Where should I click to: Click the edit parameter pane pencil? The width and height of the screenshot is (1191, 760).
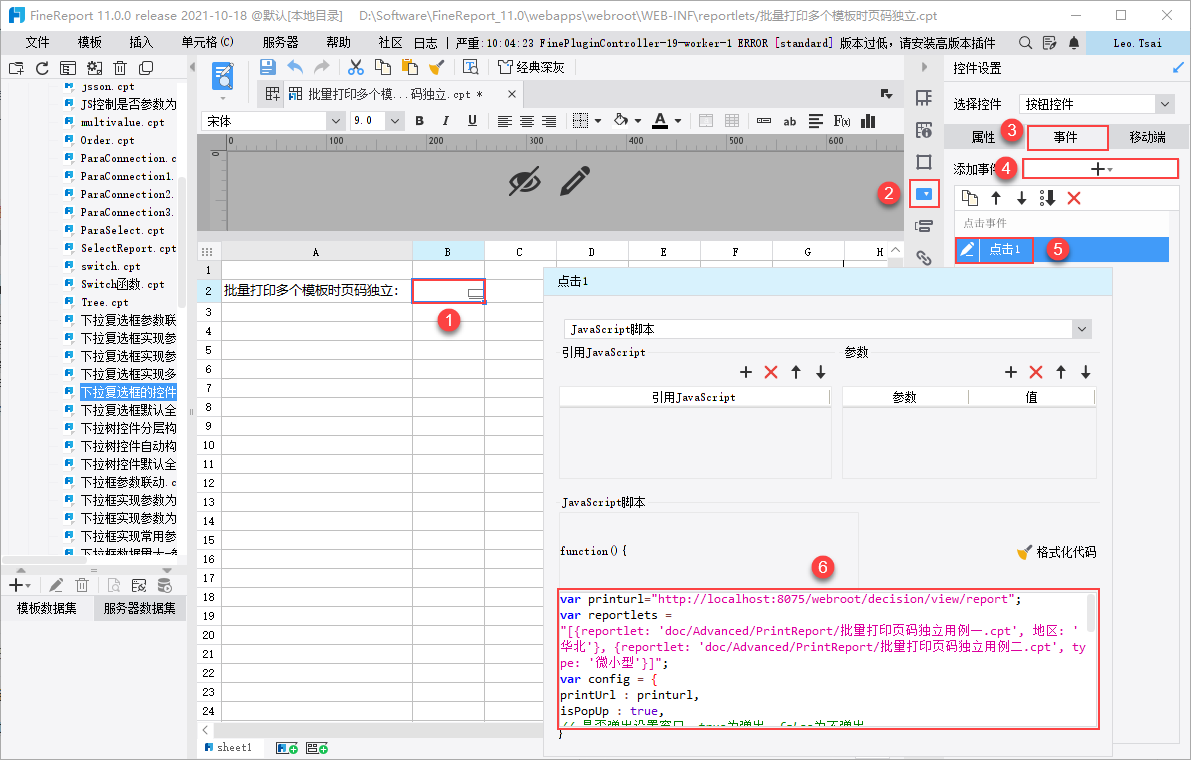tap(575, 181)
